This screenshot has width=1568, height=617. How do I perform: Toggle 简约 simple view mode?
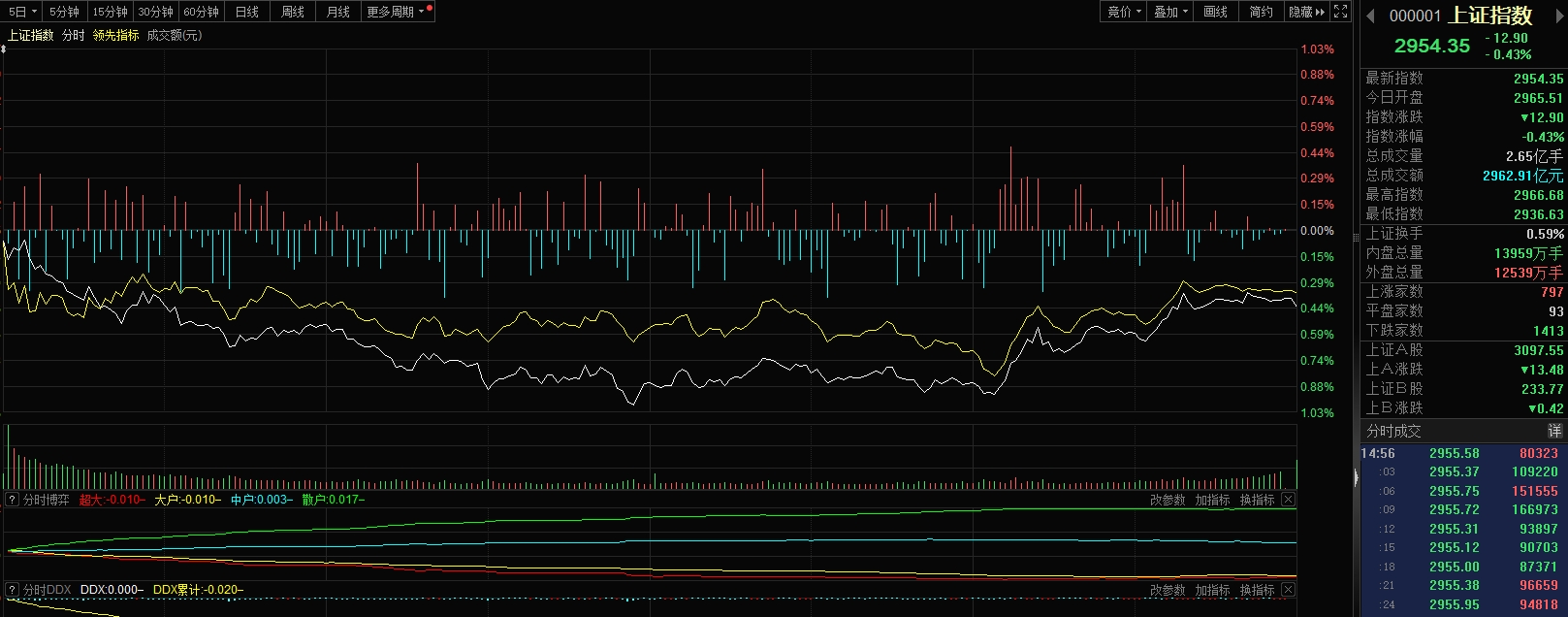point(1261,12)
